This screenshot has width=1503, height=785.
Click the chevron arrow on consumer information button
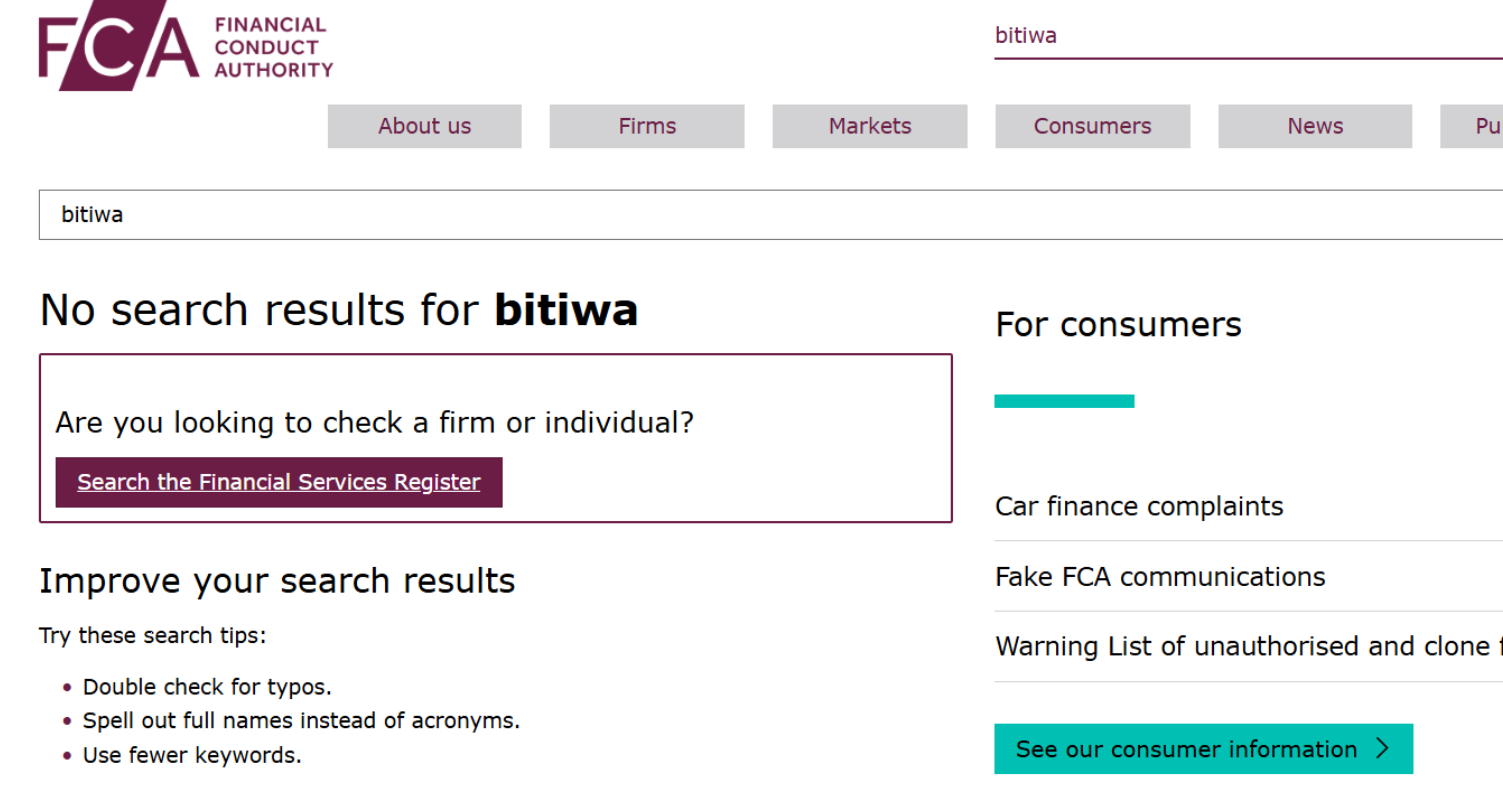click(1383, 749)
